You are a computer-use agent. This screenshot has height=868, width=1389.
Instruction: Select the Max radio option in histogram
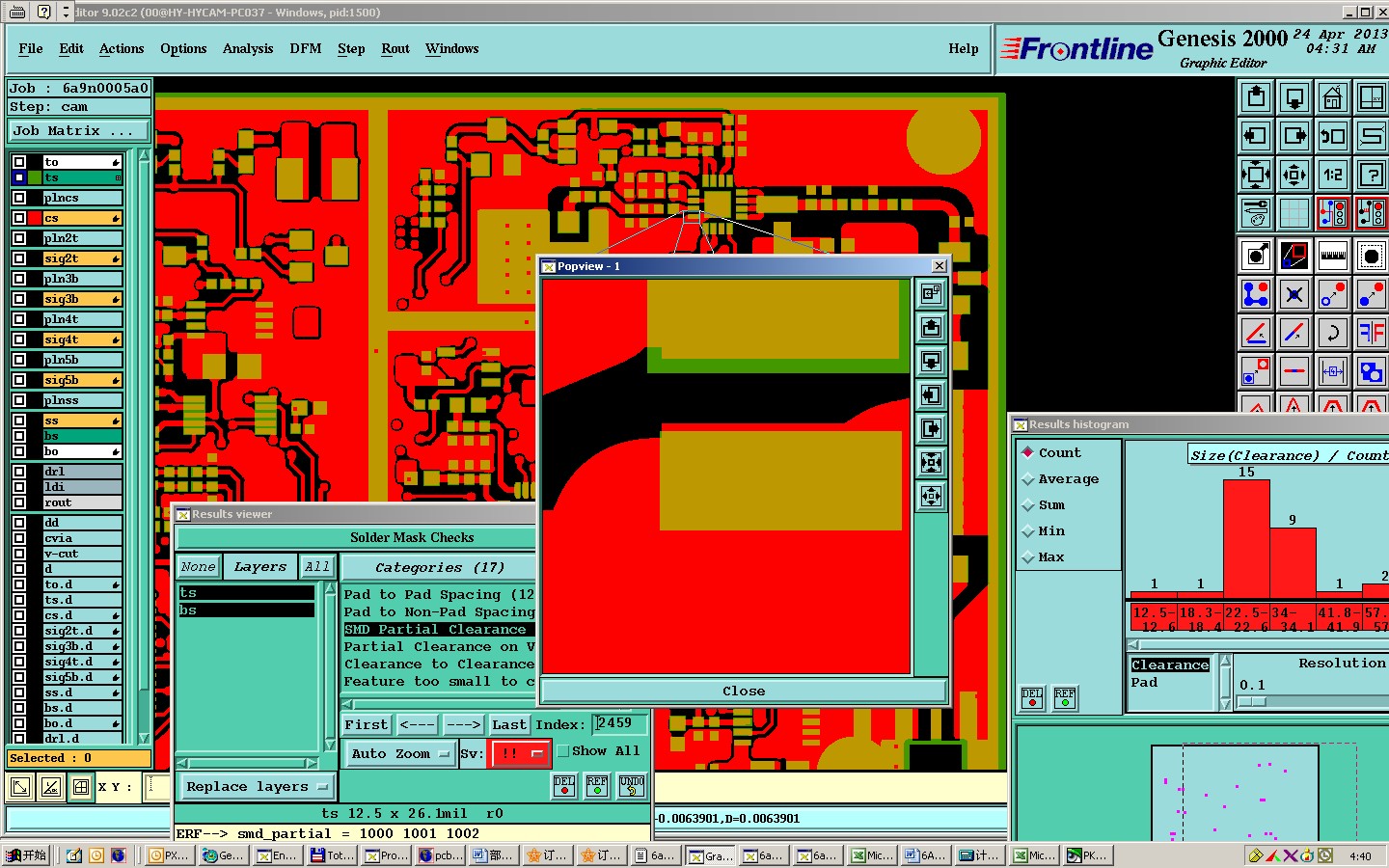point(1028,556)
